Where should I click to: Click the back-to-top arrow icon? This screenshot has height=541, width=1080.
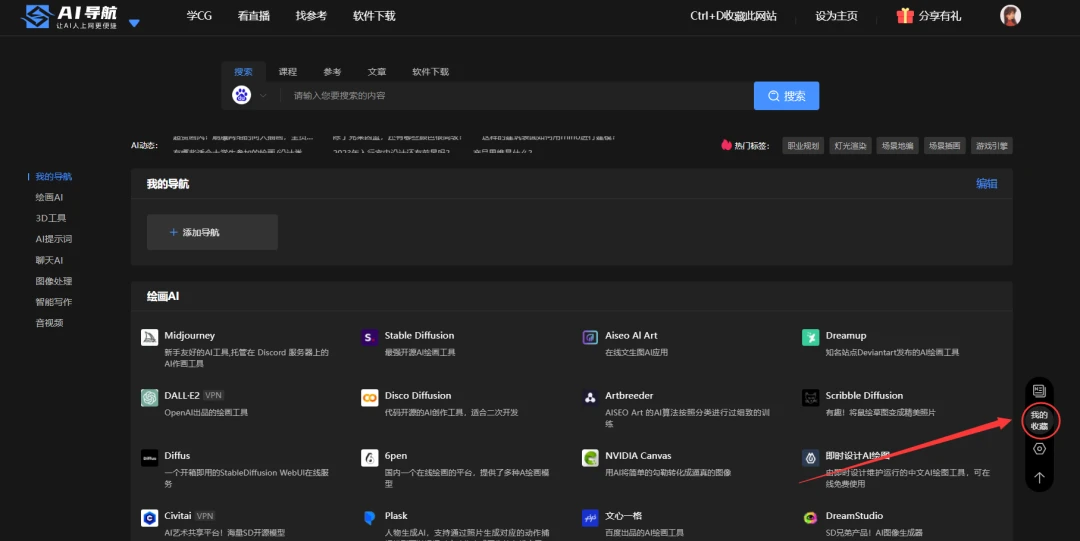click(x=1039, y=478)
